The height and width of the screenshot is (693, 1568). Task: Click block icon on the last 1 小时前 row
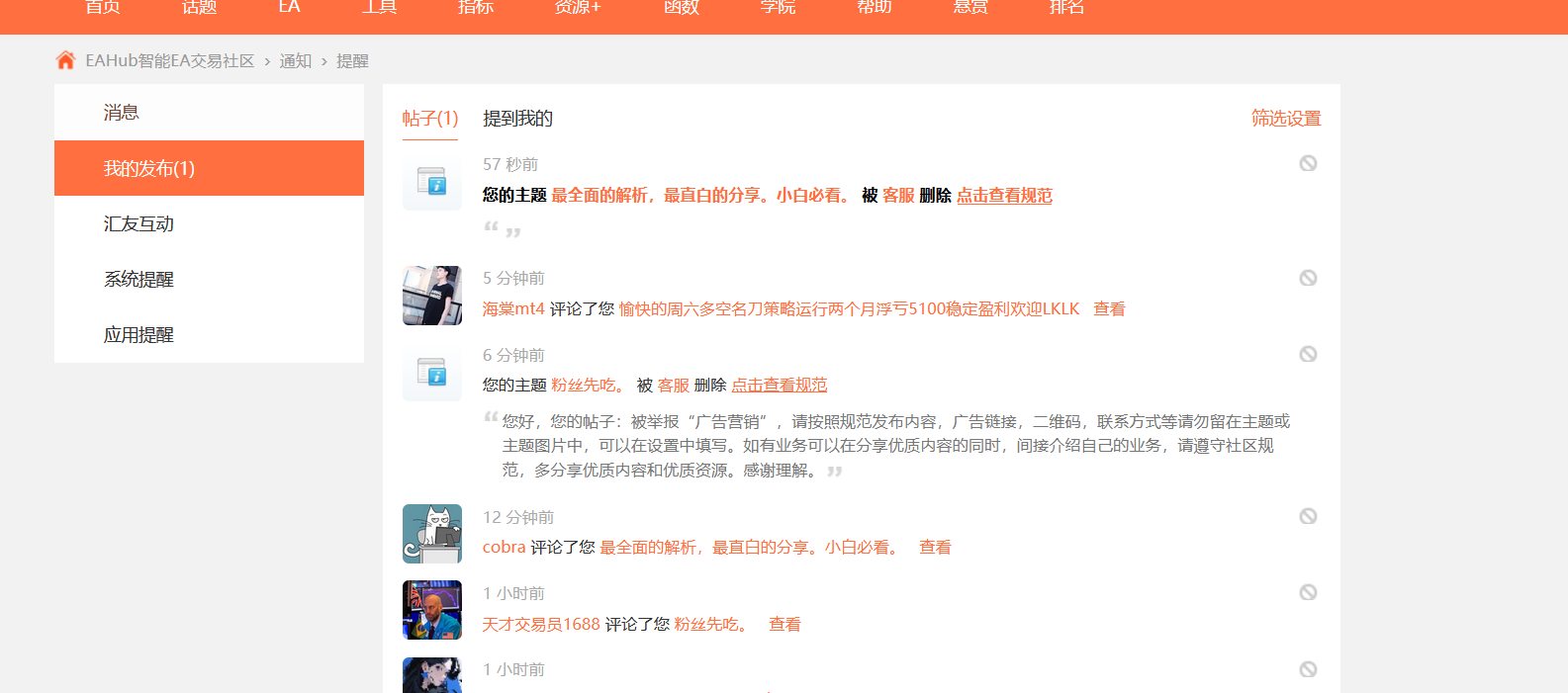[x=1308, y=669]
